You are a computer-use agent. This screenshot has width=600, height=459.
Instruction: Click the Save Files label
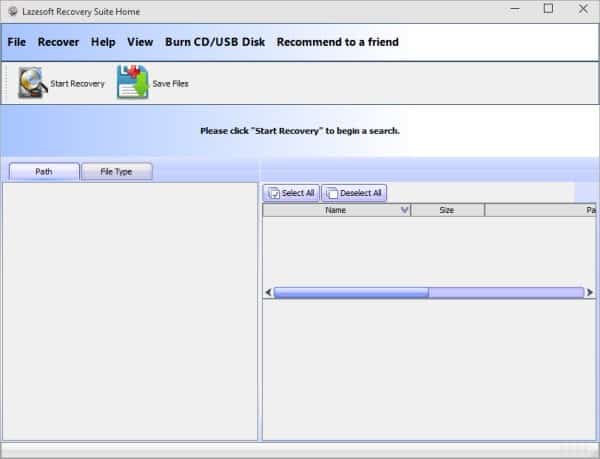pyautogui.click(x=170, y=84)
